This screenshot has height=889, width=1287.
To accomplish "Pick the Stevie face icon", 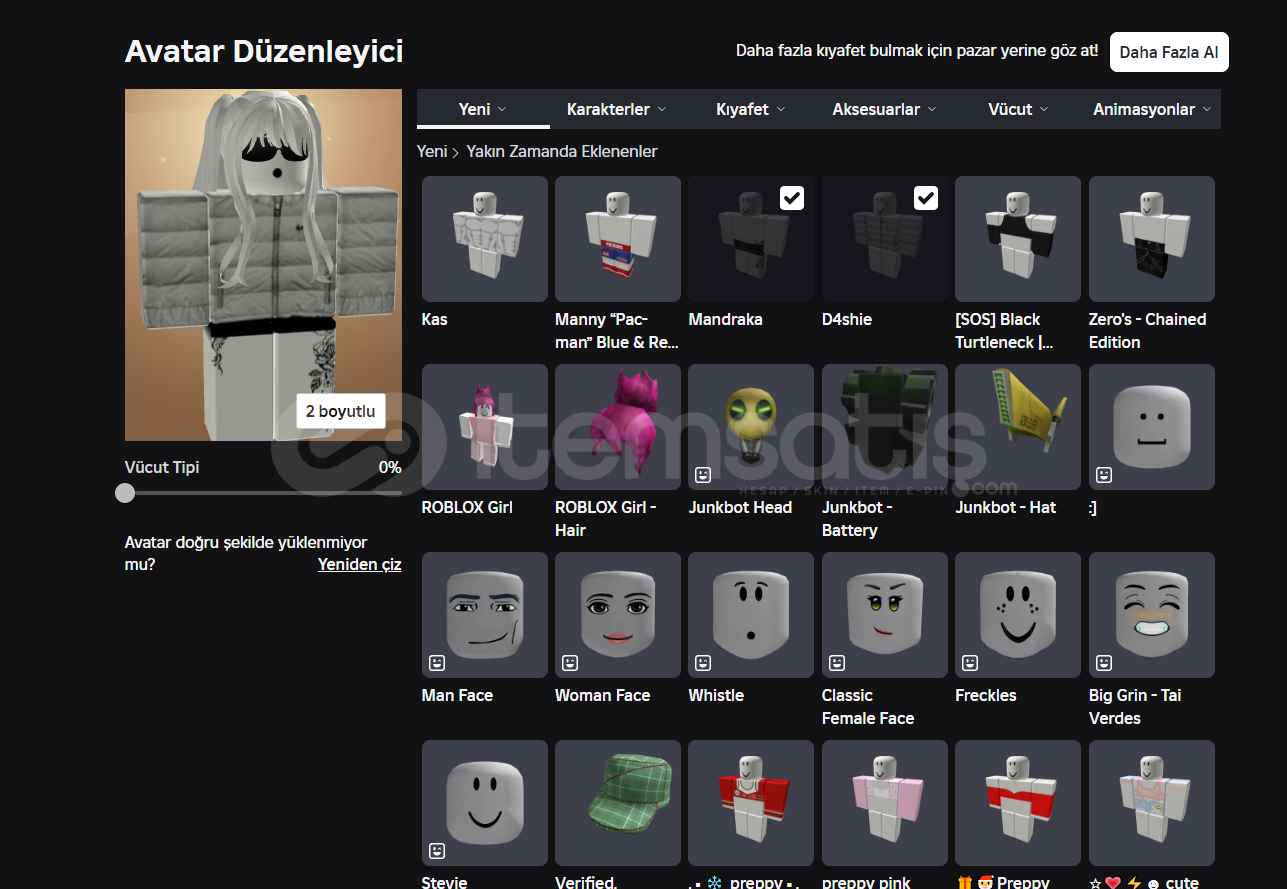I will [x=484, y=803].
